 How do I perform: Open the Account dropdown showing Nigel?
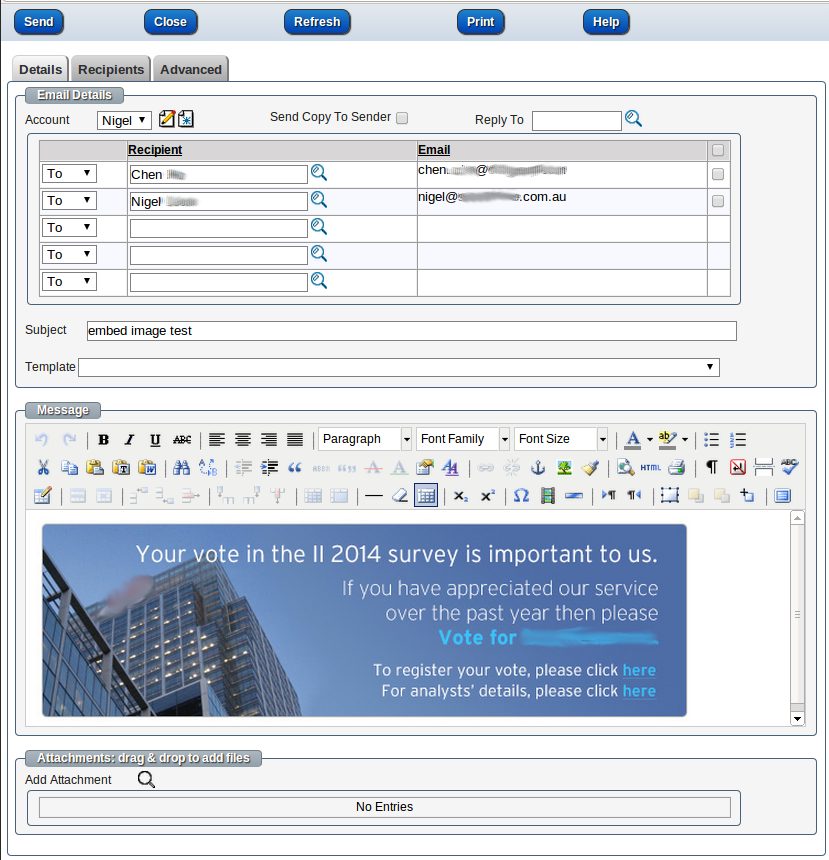pos(125,120)
